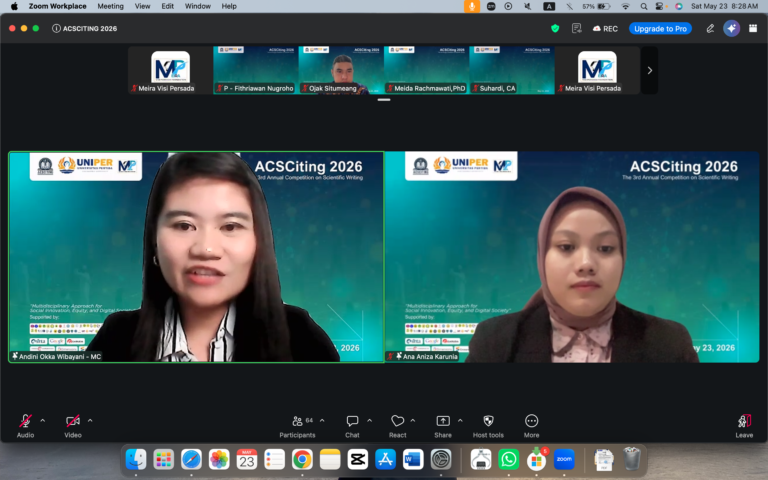768x480 pixels.
Task: Expand the Participants options chevron
Action: point(322,421)
